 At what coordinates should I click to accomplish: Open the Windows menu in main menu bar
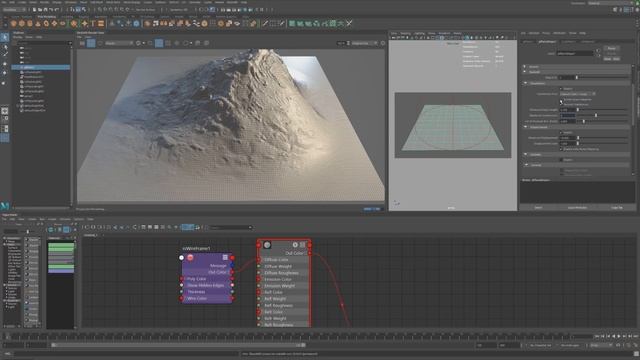pyautogui.click(x=70, y=2)
